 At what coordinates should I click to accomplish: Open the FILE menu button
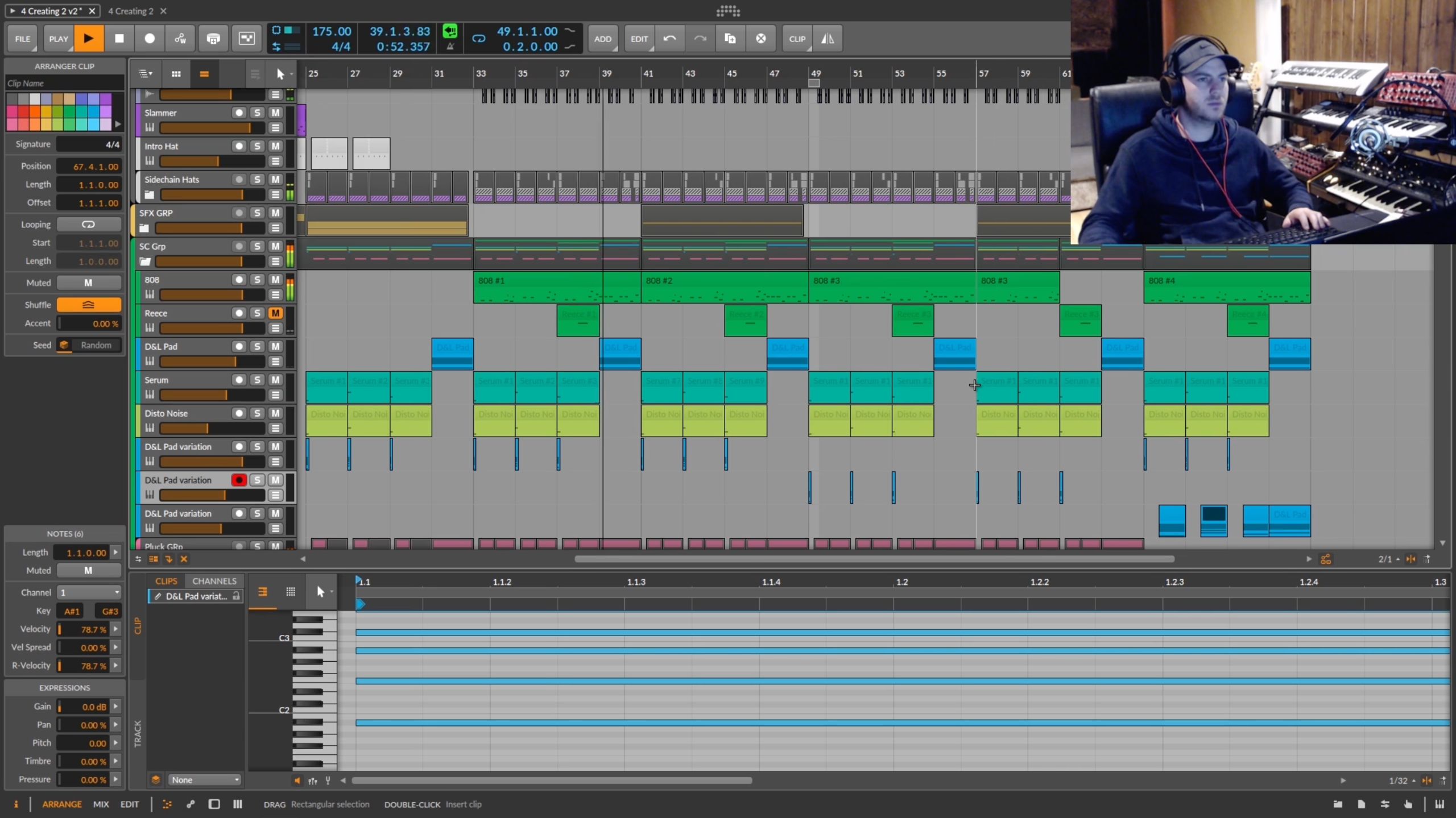(23, 39)
